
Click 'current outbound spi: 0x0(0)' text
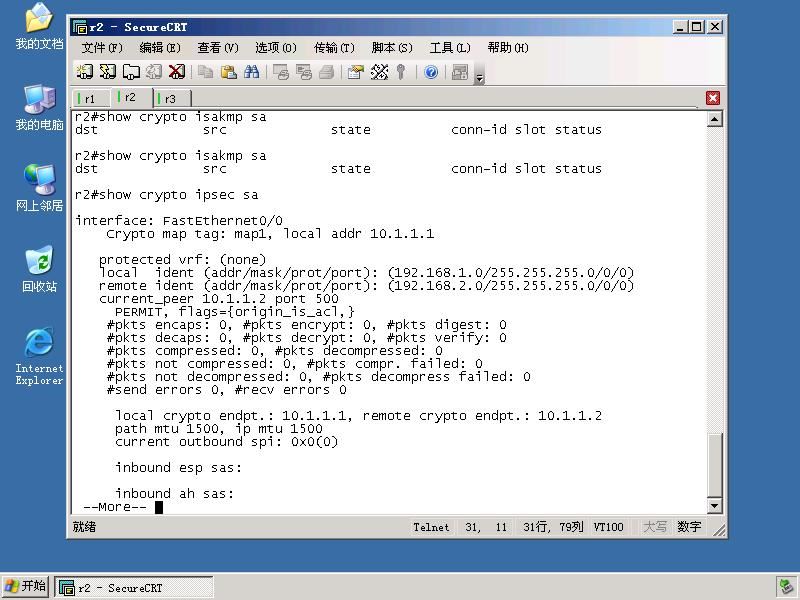tap(227, 442)
